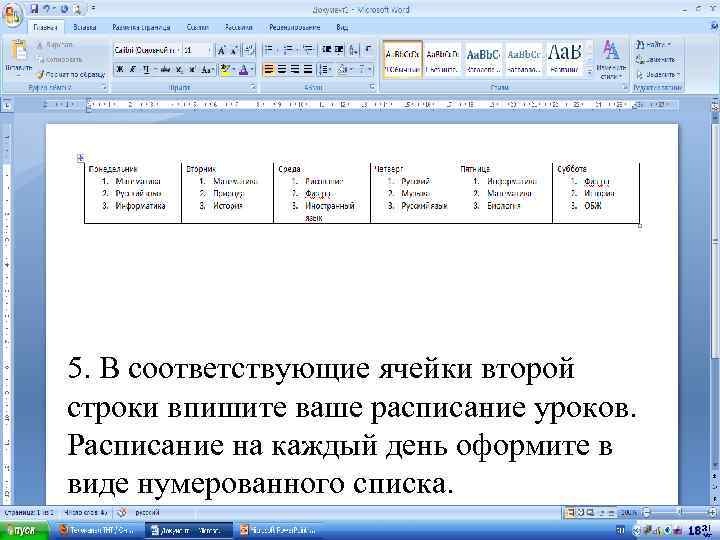
Task: Switch to Главная ribbon tab
Action: [x=45, y=28]
